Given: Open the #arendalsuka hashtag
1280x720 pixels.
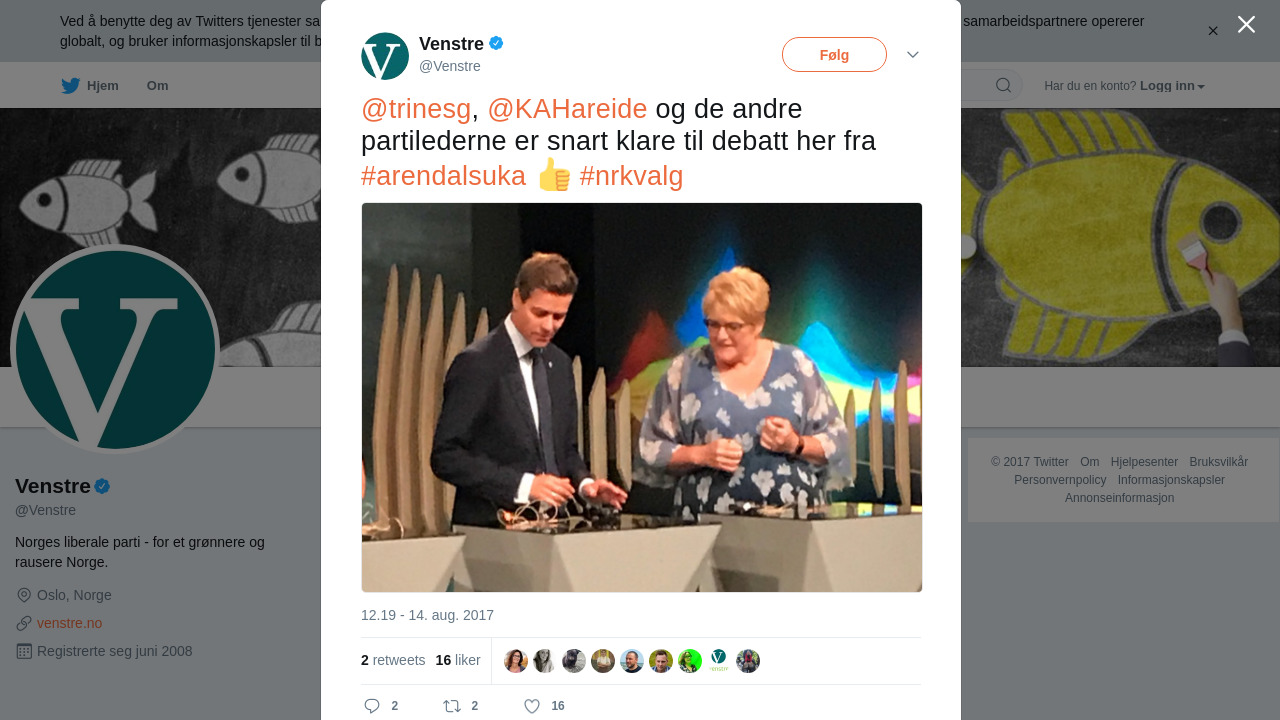Looking at the screenshot, I should pos(443,176).
